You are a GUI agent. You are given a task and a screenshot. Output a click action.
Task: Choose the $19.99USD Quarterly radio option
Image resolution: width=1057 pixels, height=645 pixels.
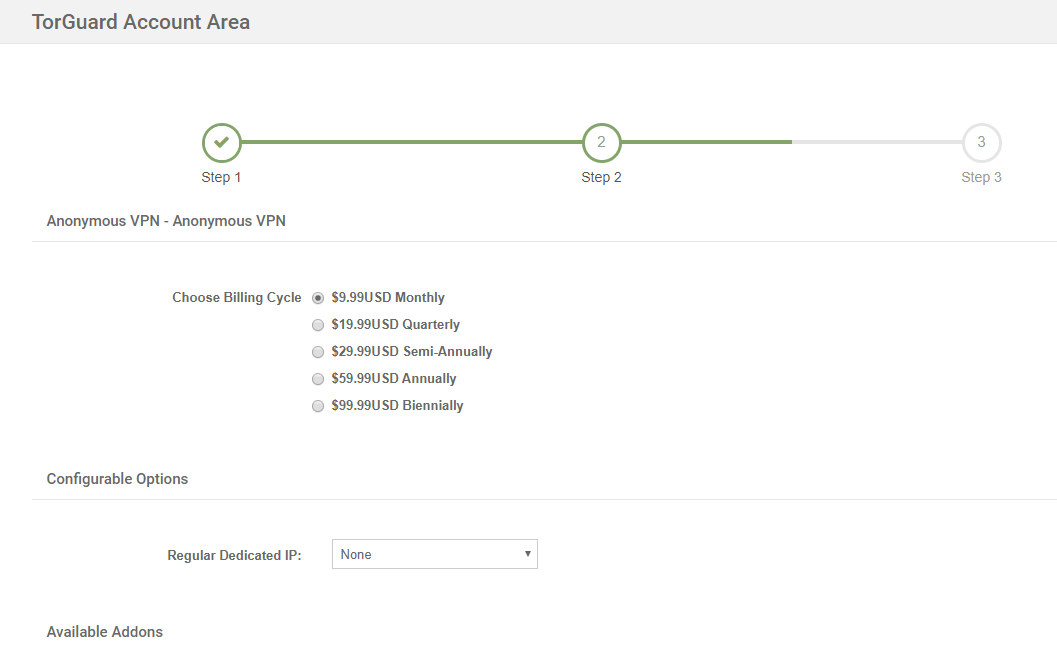(x=318, y=325)
